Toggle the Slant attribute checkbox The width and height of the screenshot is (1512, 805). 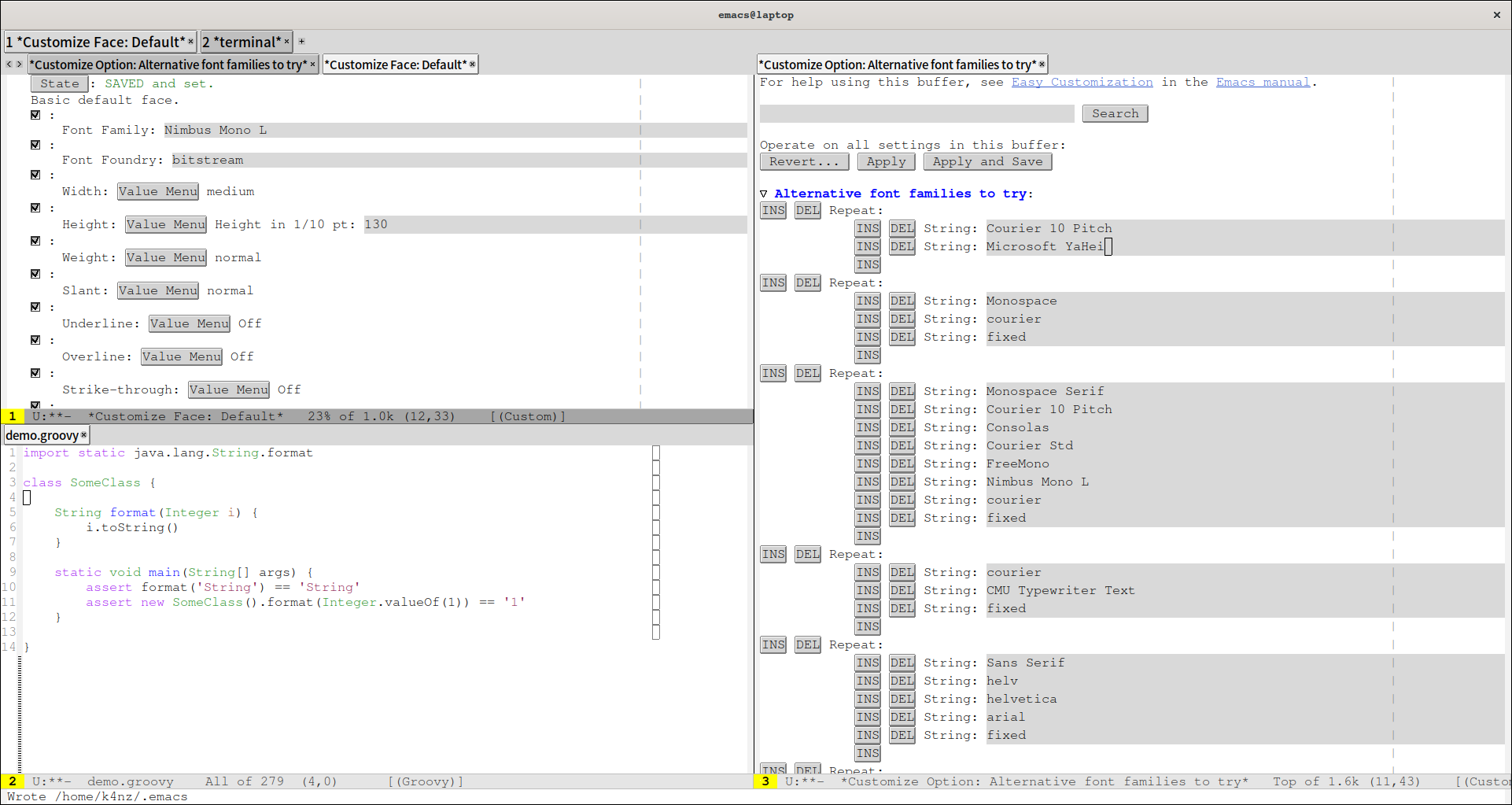(x=35, y=274)
